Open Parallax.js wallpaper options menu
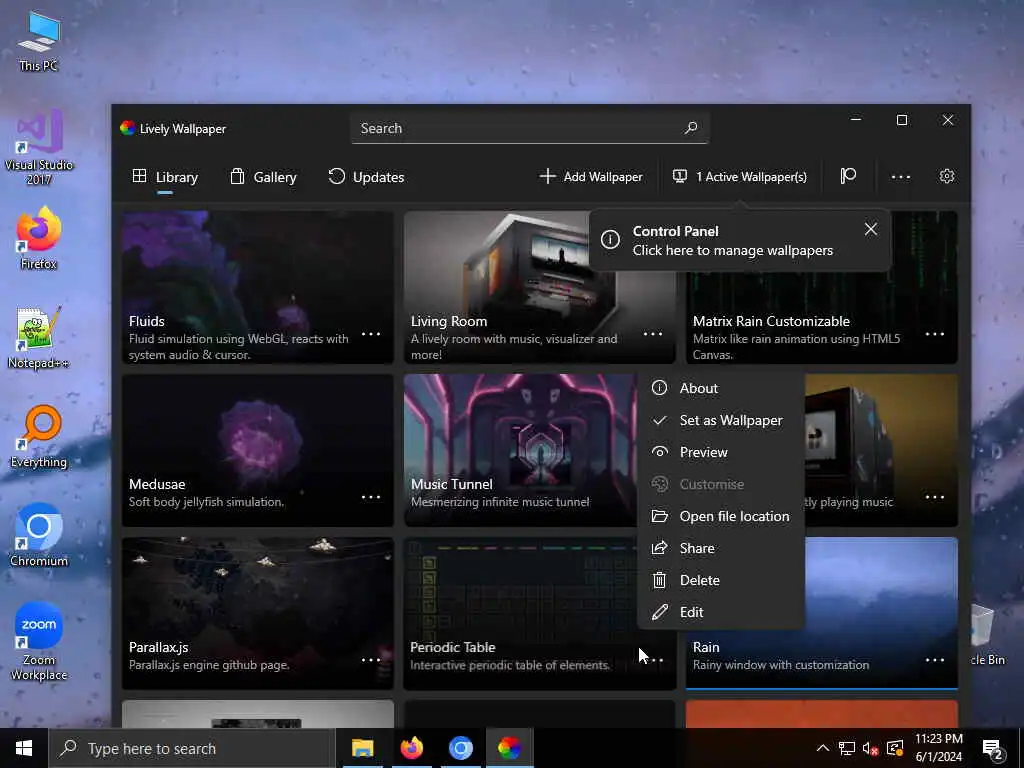Viewport: 1024px width, 768px height. [x=371, y=660]
